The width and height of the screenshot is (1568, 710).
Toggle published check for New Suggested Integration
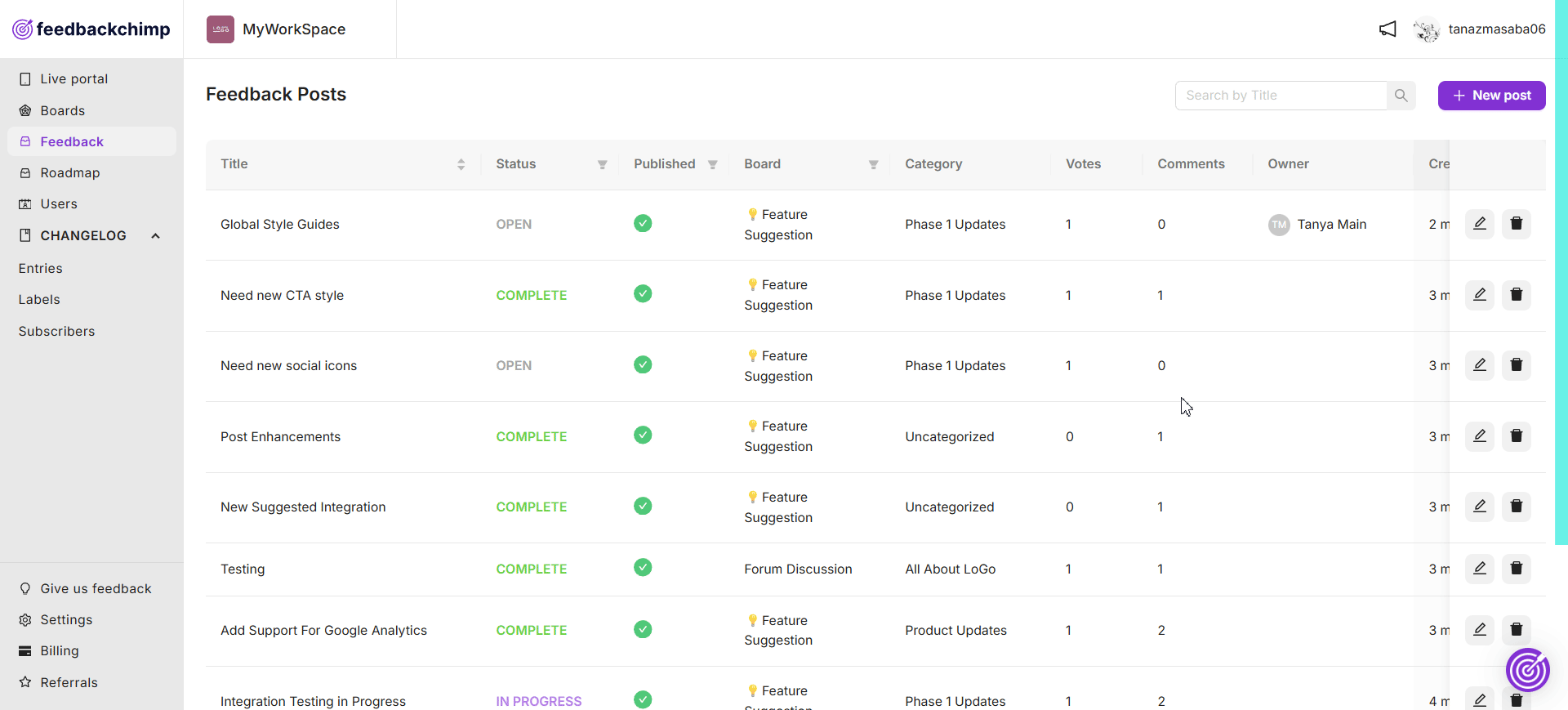643,506
